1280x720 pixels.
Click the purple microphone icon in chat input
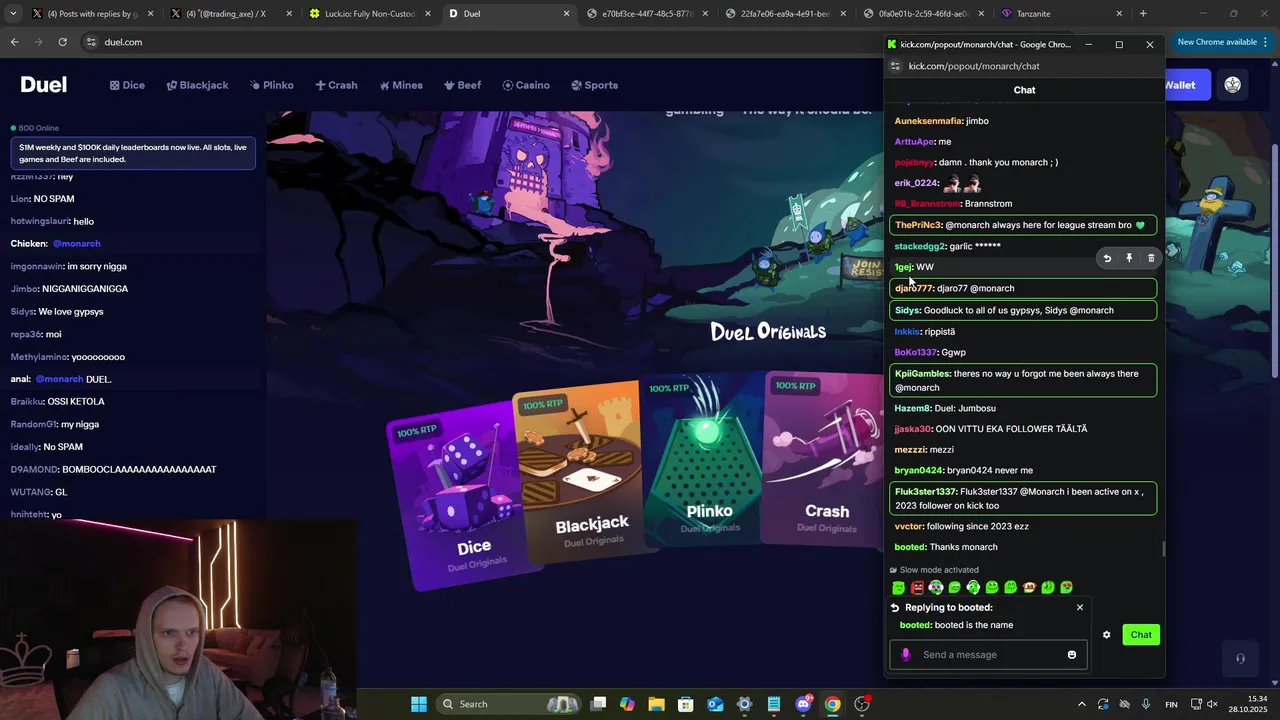[906, 655]
